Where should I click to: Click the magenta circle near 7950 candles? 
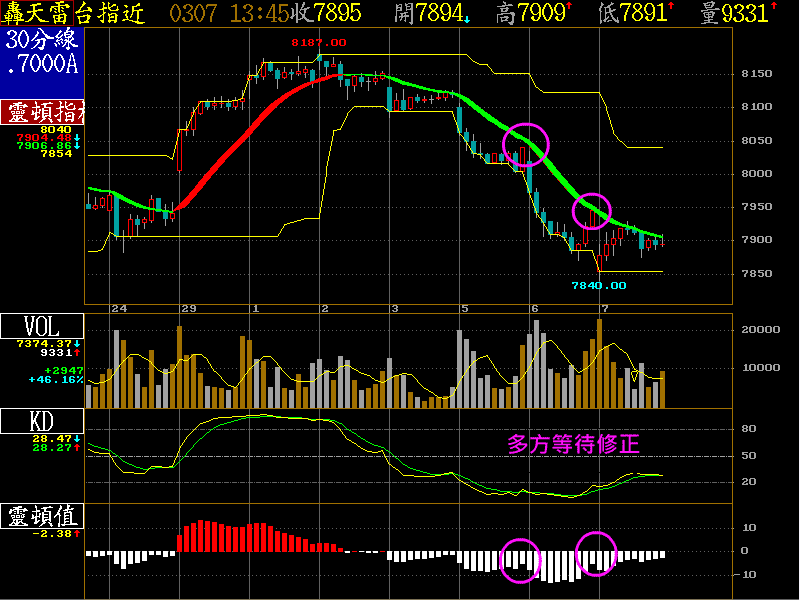click(x=592, y=211)
